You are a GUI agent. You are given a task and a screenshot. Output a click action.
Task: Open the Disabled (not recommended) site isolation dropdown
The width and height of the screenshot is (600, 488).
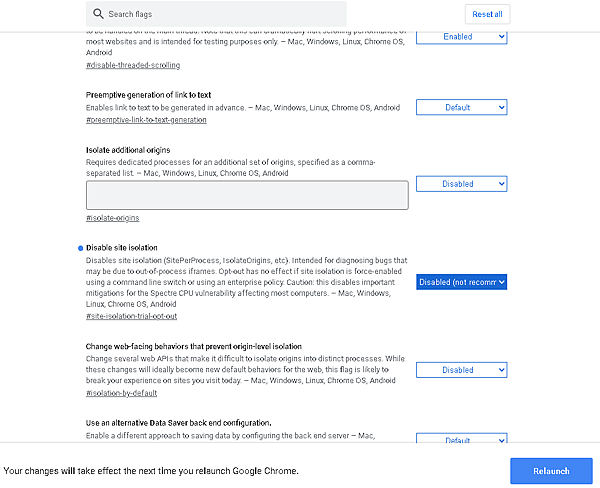pos(462,282)
